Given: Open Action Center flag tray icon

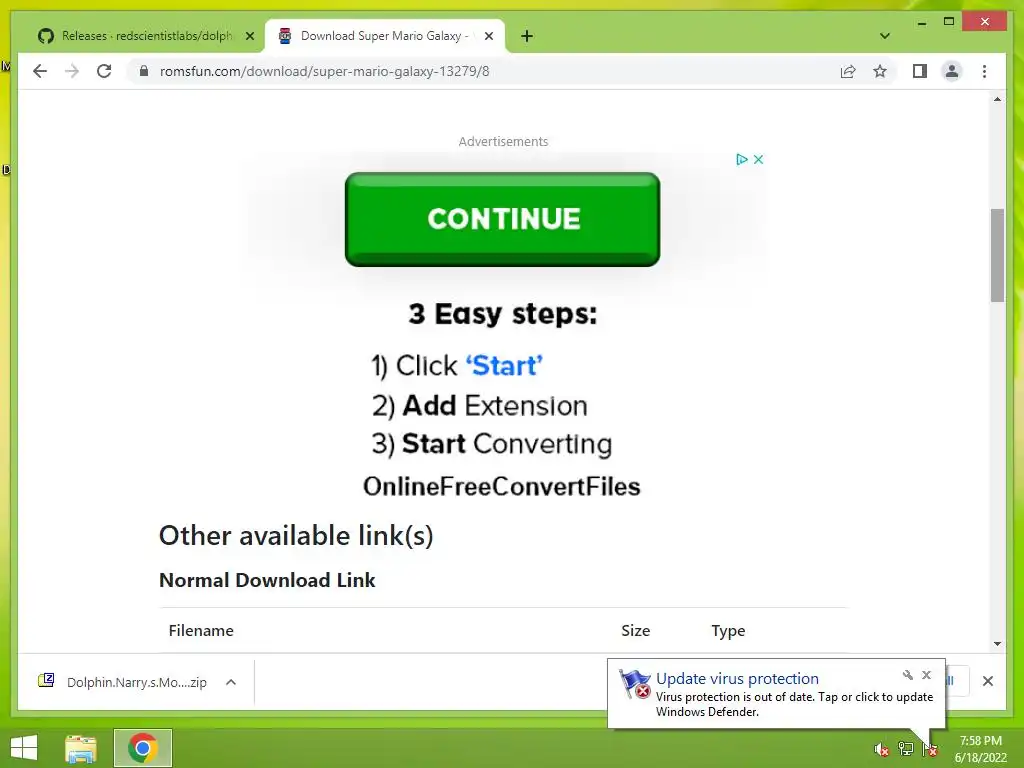Looking at the screenshot, I should (930, 750).
